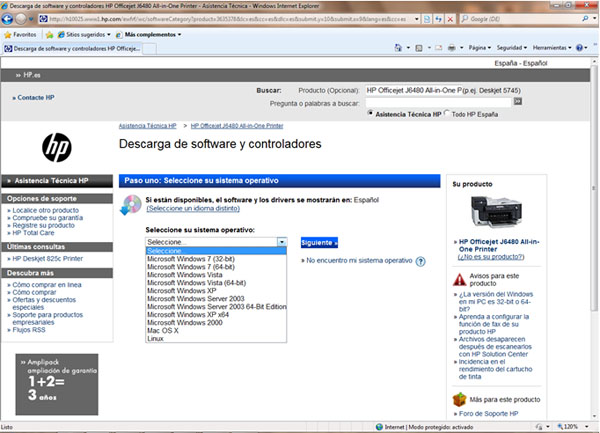Click the Producto (Opcional) input field
The width and height of the screenshot is (600, 433).
pos(413,90)
